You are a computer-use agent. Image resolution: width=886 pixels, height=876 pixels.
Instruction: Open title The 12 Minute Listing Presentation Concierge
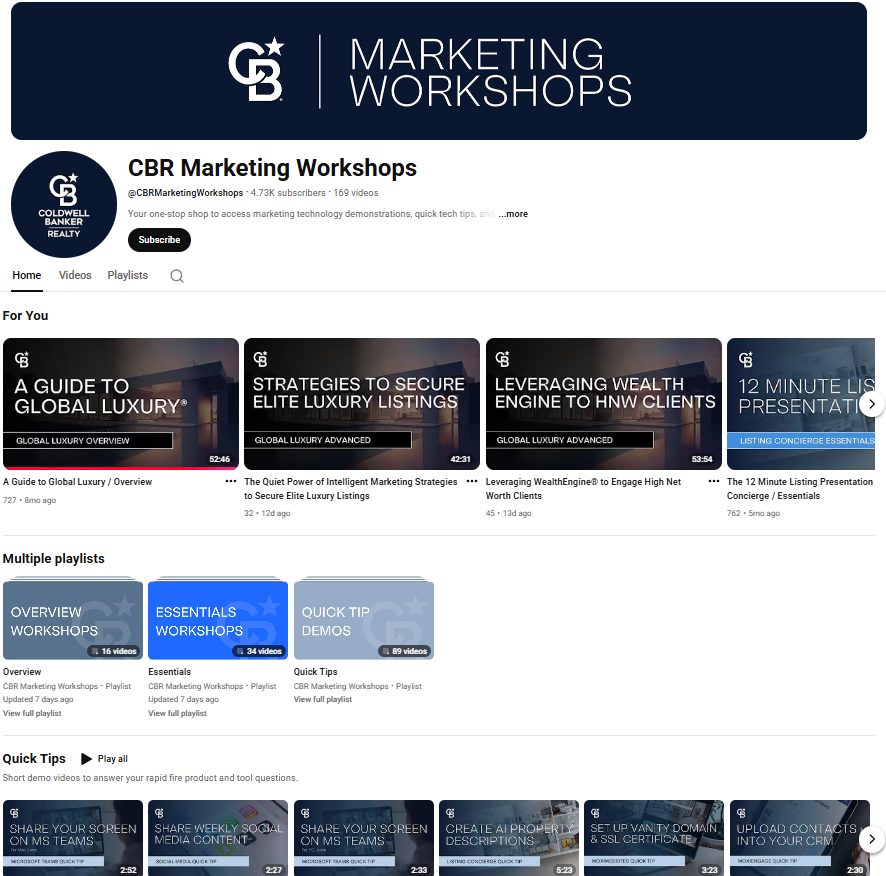[x=800, y=488]
